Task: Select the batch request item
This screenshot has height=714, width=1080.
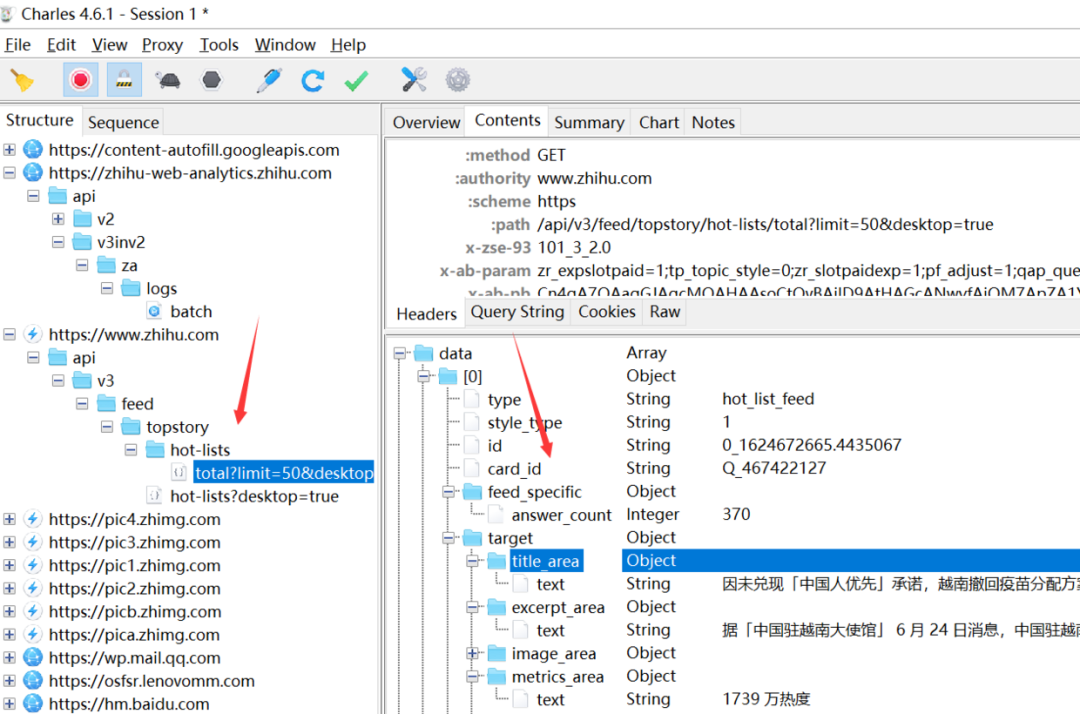Action: pos(191,312)
